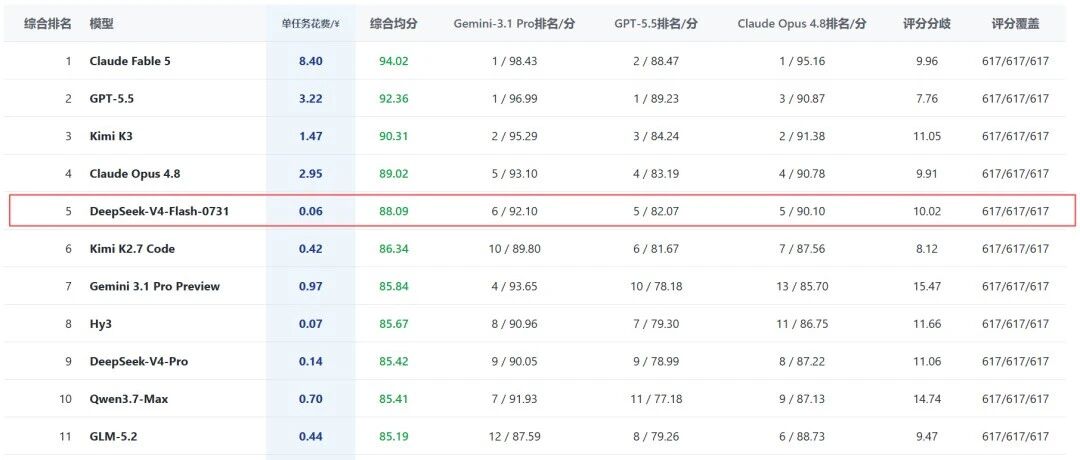Click Gemini score cell 10 / 89.80
The height and width of the screenshot is (460, 1080).
pyautogui.click(x=514, y=249)
